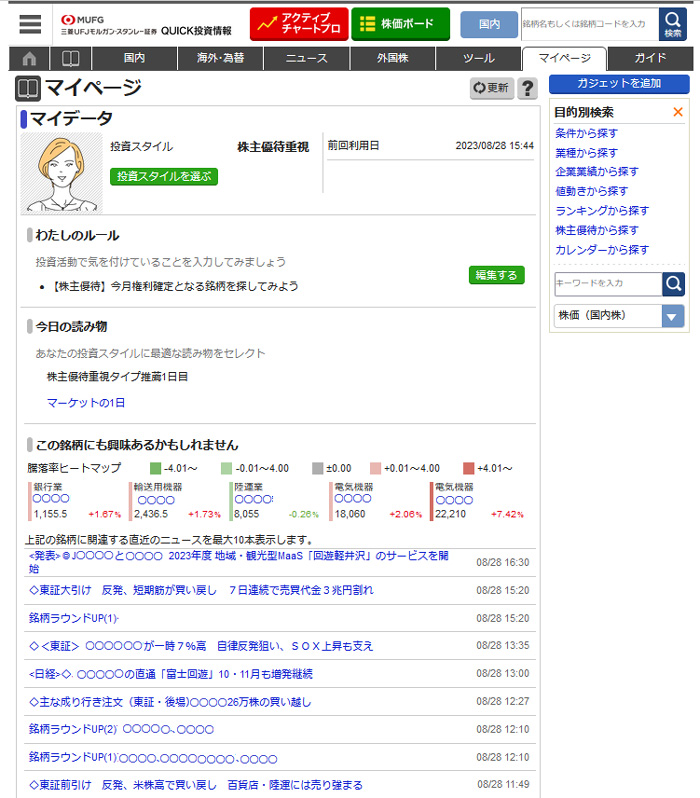Open the 国内 market selector
Viewport: 700px width, 798px height.
tap(489, 24)
